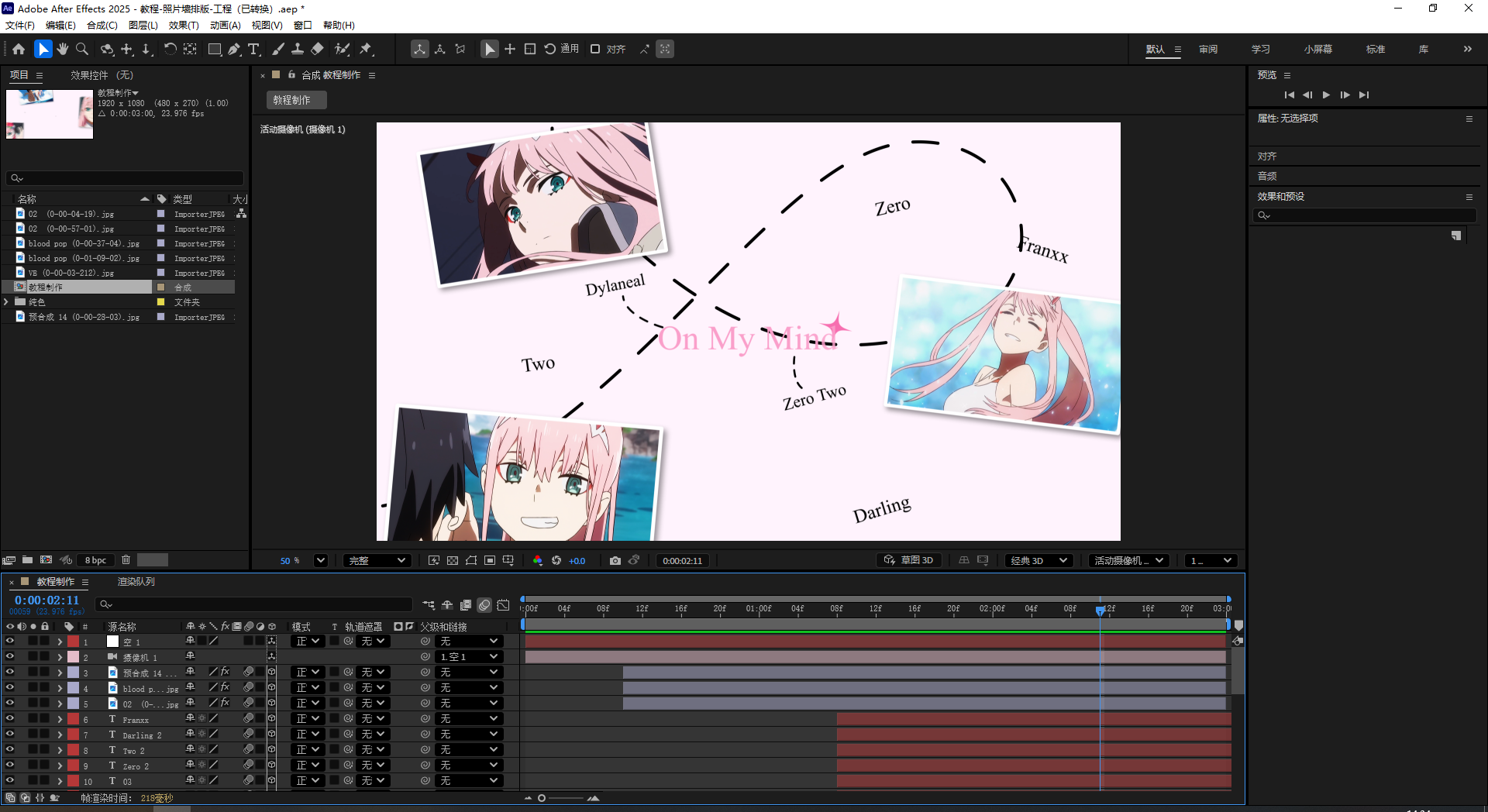Image resolution: width=1488 pixels, height=812 pixels.
Task: Select the Hand tool
Action: tap(63, 50)
